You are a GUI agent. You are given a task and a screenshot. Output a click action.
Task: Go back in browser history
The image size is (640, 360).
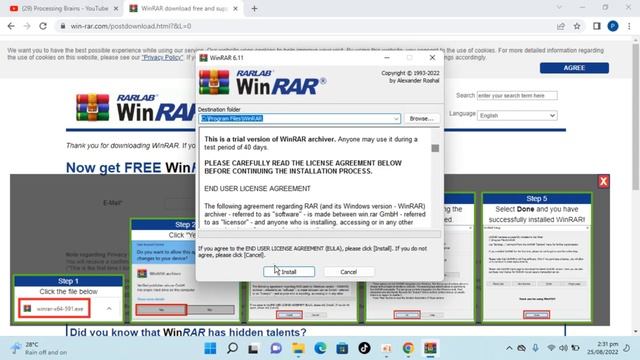point(11,26)
